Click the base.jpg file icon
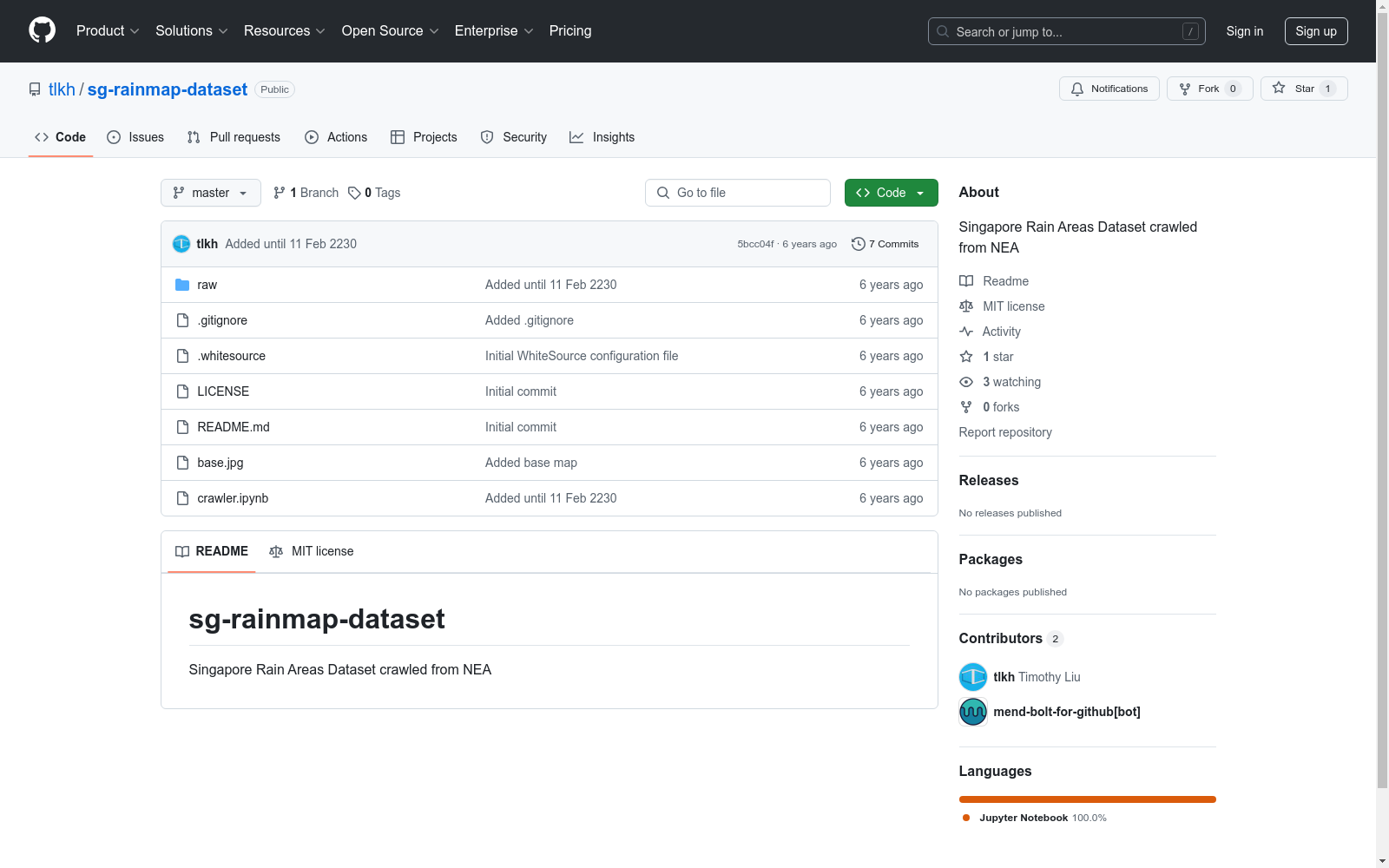Image resolution: width=1389 pixels, height=868 pixels. (x=182, y=463)
